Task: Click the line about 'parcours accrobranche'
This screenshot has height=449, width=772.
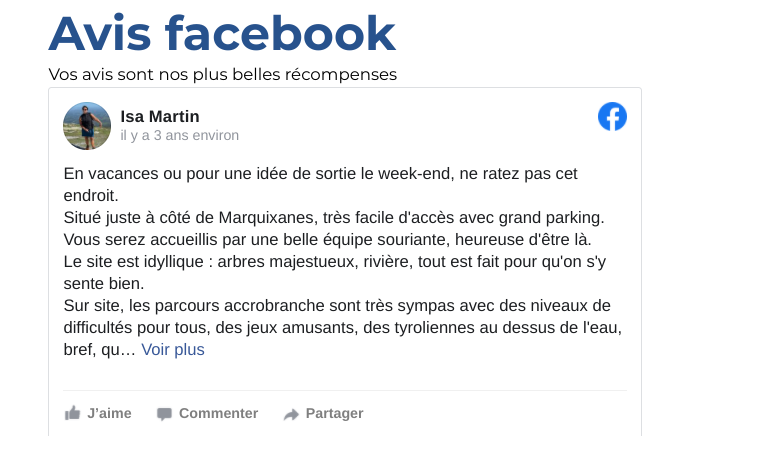Action: 337,306
